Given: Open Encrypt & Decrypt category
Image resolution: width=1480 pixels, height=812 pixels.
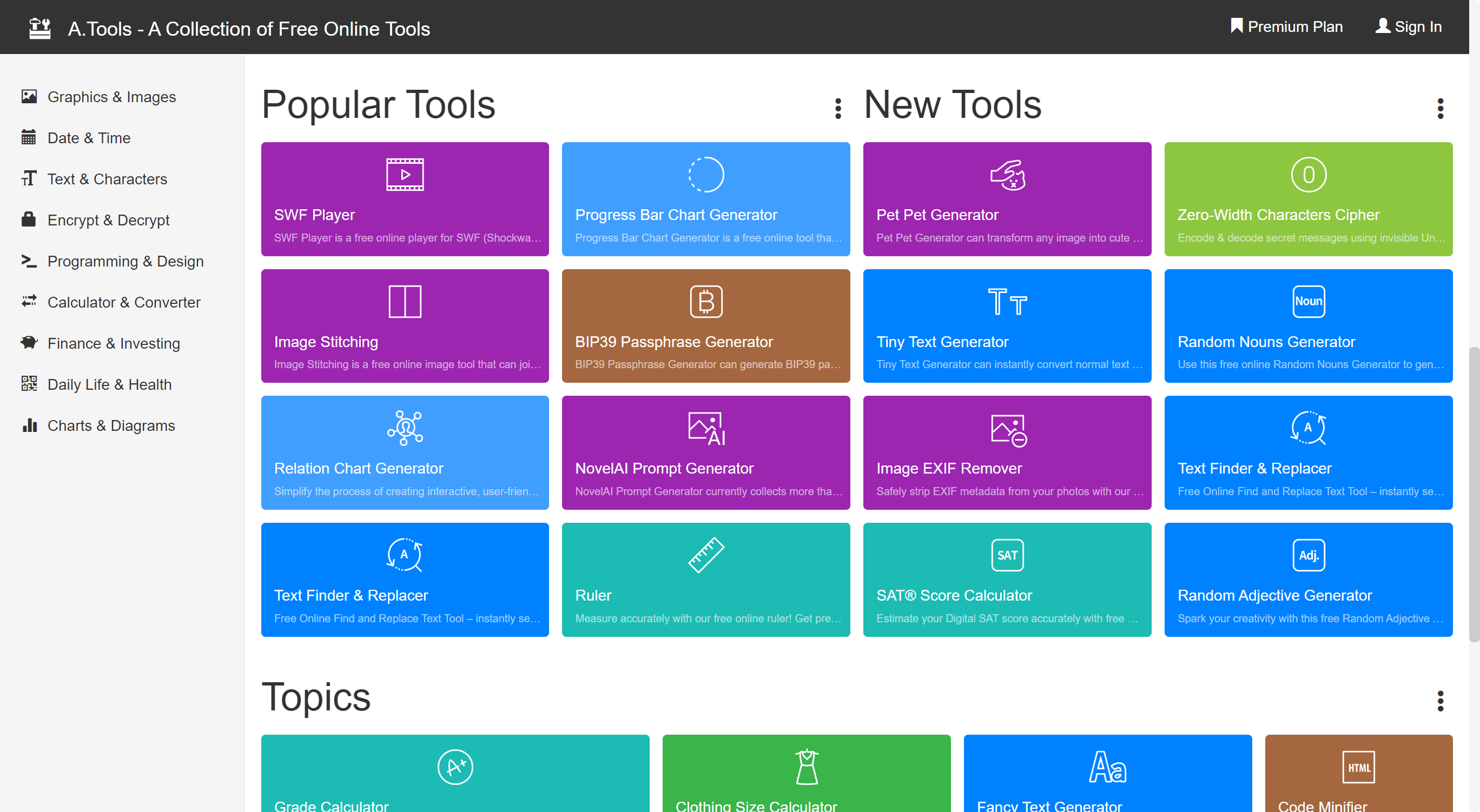Looking at the screenshot, I should click(x=108, y=220).
